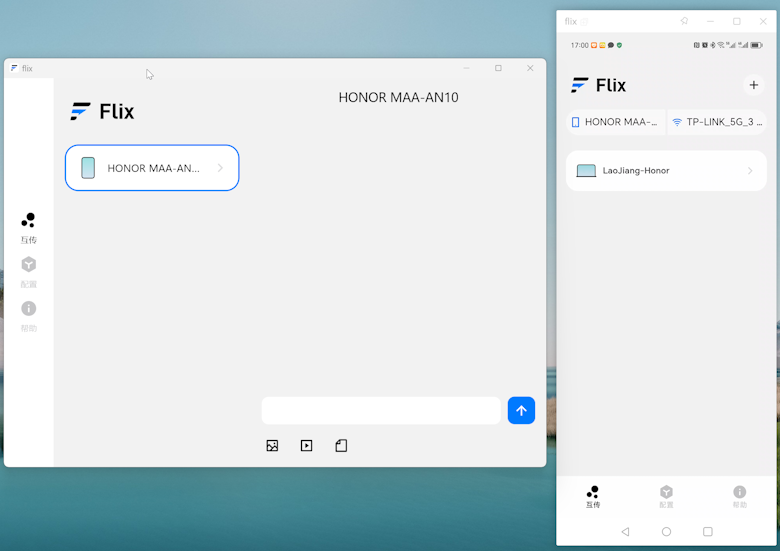Open 帮助 help tab in desktop sidebar
The height and width of the screenshot is (551, 780).
click(28, 316)
